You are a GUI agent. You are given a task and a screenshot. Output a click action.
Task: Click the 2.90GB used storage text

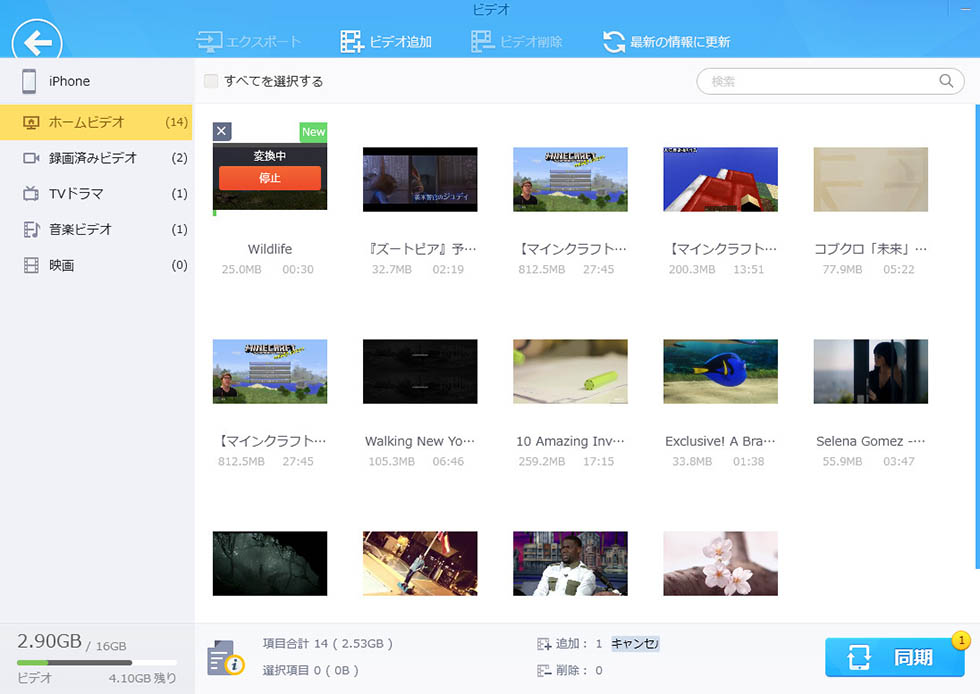pyautogui.click(x=49, y=641)
